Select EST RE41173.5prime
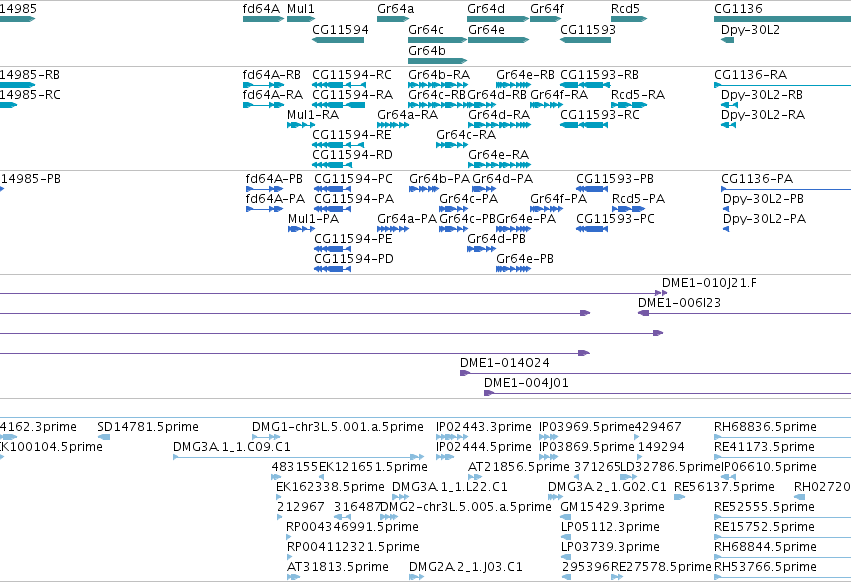The width and height of the screenshot is (851, 582). pos(783,457)
